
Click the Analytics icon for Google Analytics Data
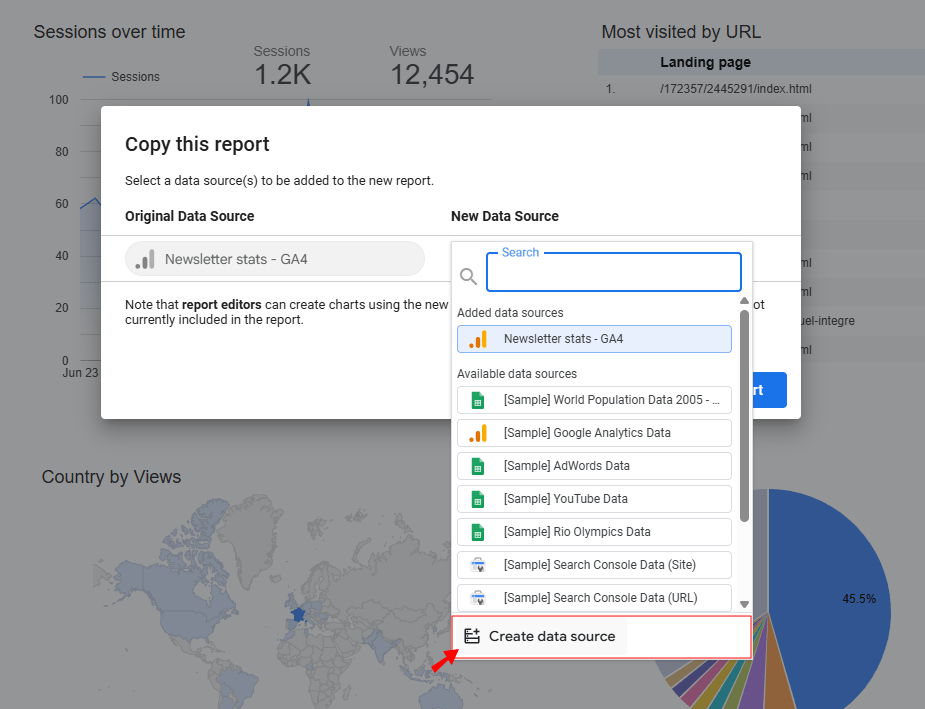pyautogui.click(x=478, y=433)
